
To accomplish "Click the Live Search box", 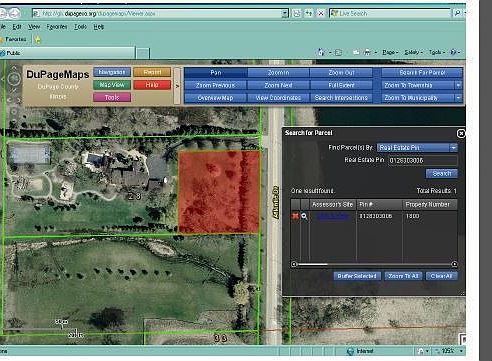I will pos(390,13).
